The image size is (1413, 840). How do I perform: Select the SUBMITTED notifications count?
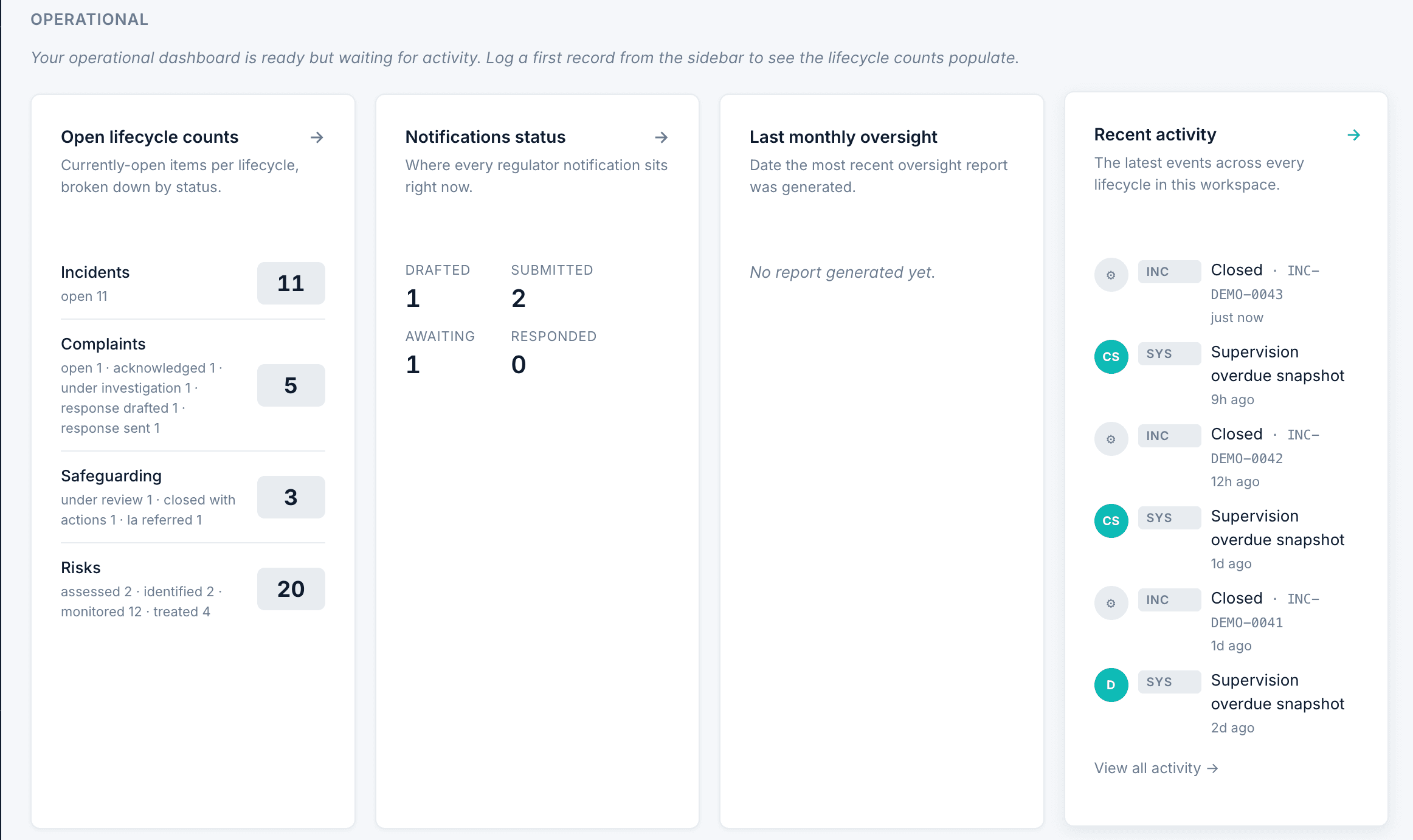pyautogui.click(x=518, y=298)
